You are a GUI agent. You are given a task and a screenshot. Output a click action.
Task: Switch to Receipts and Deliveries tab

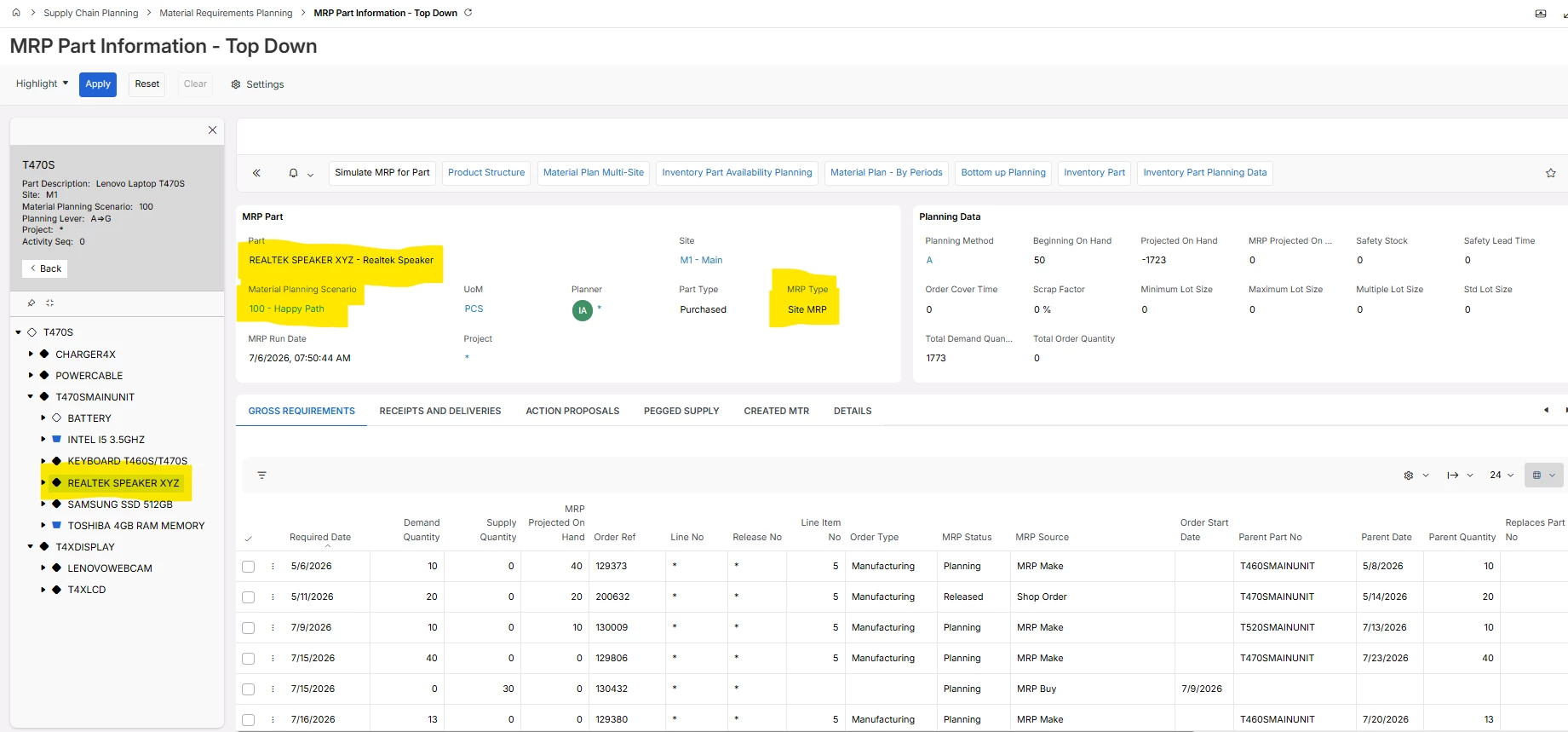click(440, 411)
